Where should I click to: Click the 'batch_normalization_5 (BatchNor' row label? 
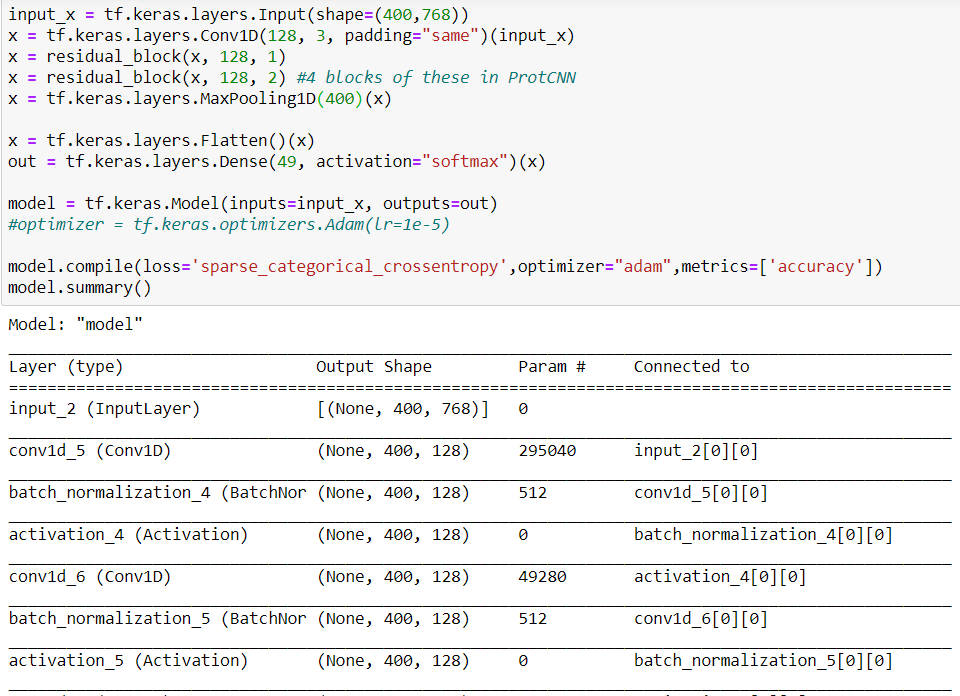coord(157,619)
